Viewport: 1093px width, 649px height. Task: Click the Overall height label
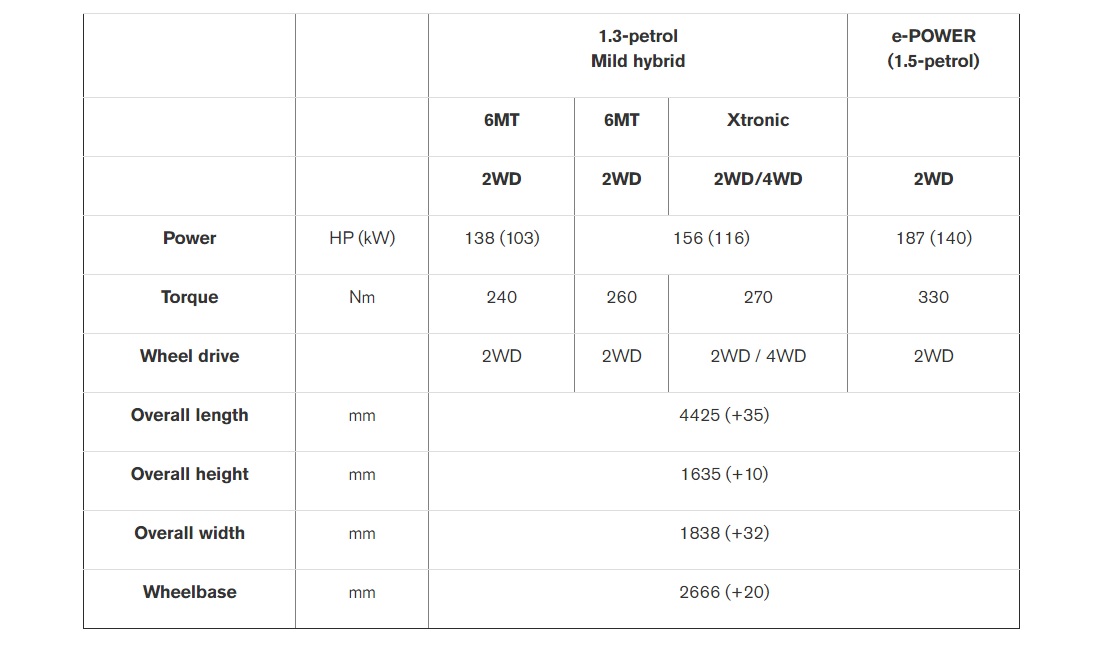pos(190,474)
